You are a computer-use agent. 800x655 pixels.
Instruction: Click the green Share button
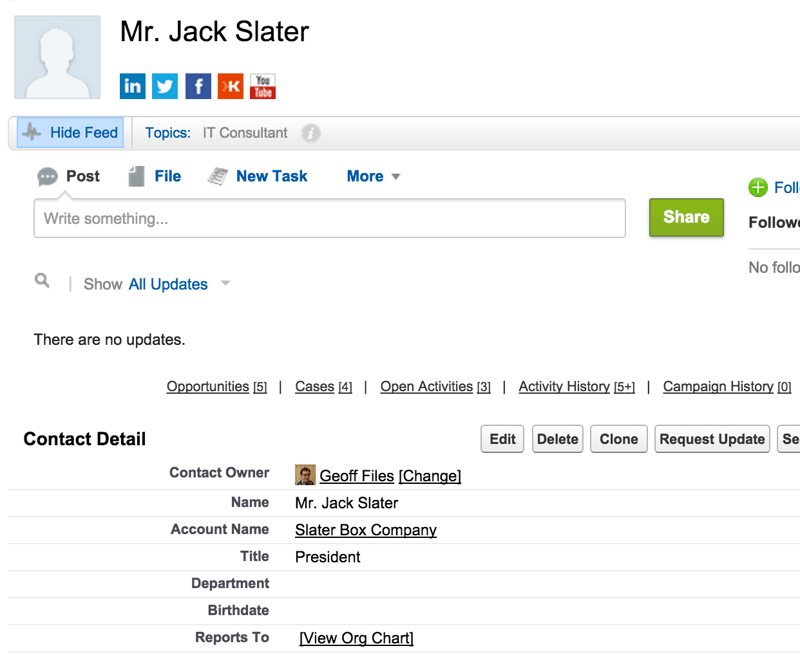pyautogui.click(x=686, y=217)
